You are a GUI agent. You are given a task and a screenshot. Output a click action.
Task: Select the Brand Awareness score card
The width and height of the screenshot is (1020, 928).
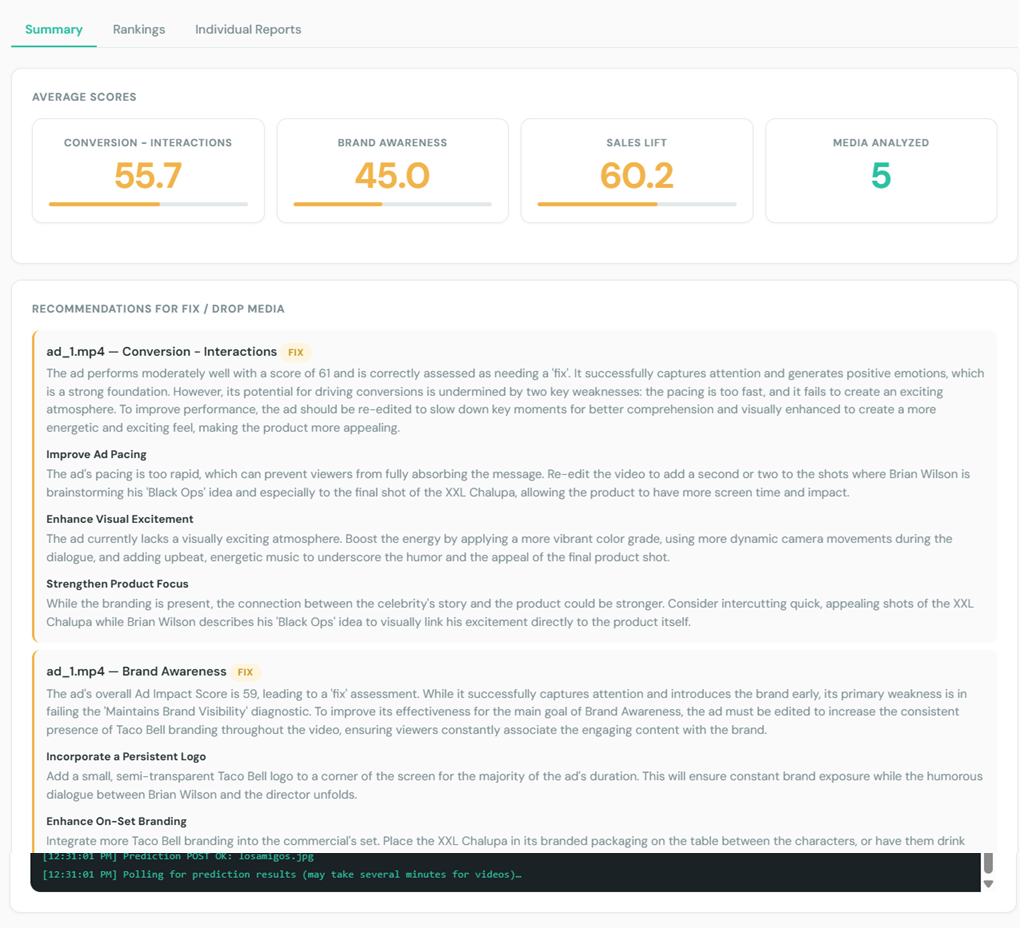pos(392,170)
